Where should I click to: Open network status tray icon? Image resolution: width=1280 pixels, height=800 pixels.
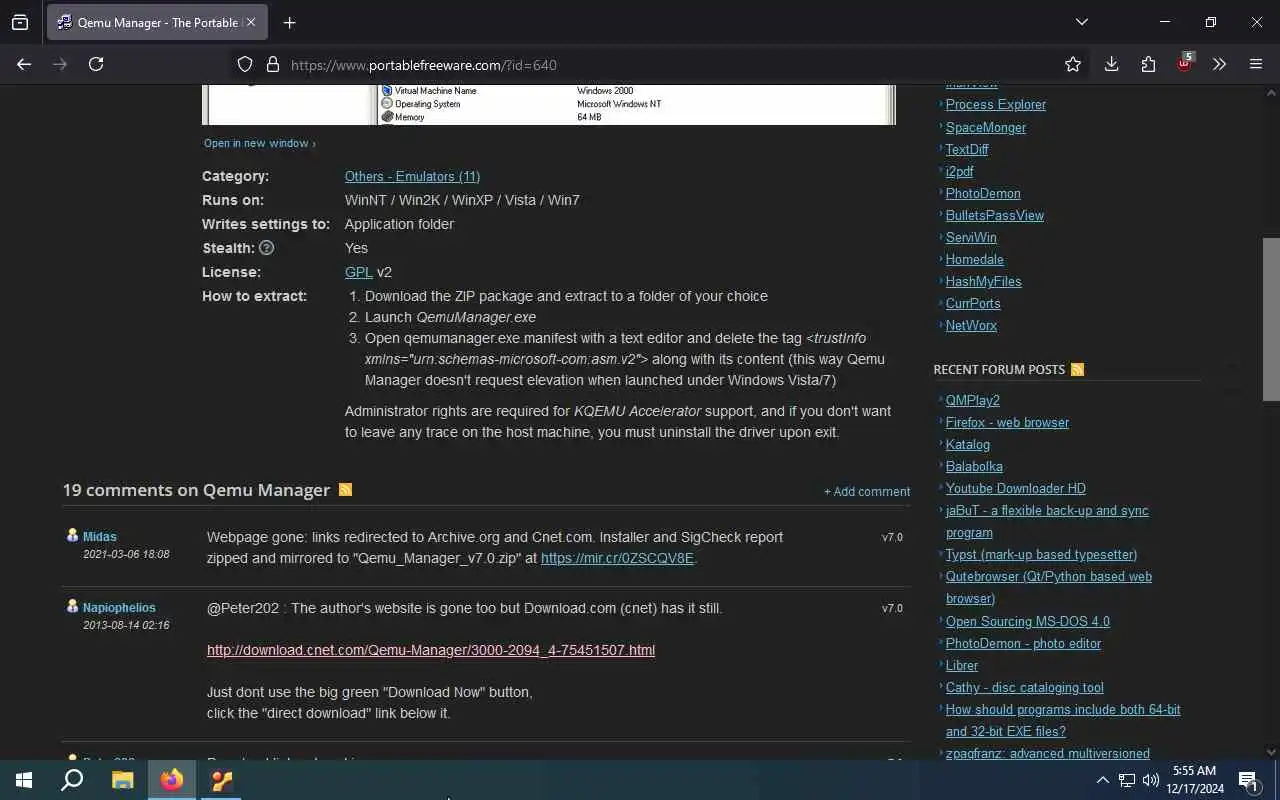coord(1127,780)
